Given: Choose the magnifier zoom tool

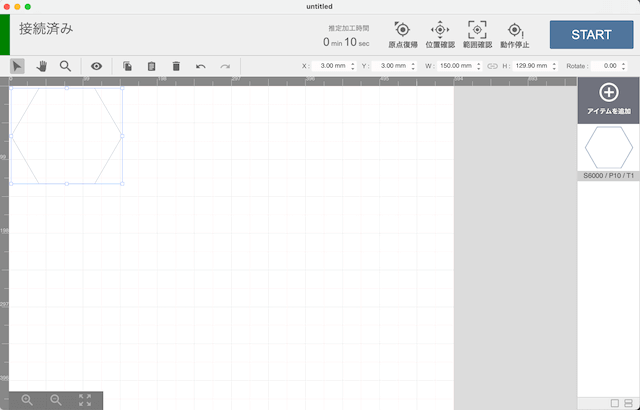Looking at the screenshot, I should tap(65, 66).
